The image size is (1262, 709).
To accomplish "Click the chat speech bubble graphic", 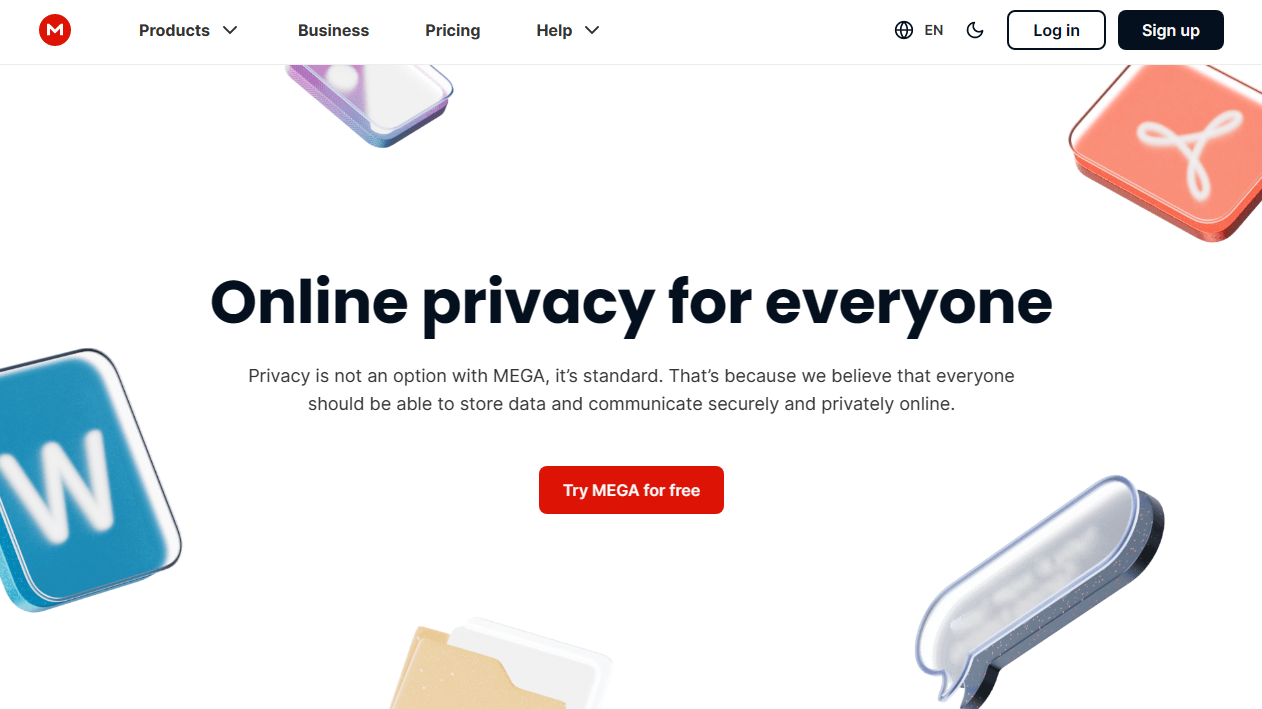I will tap(1038, 592).
